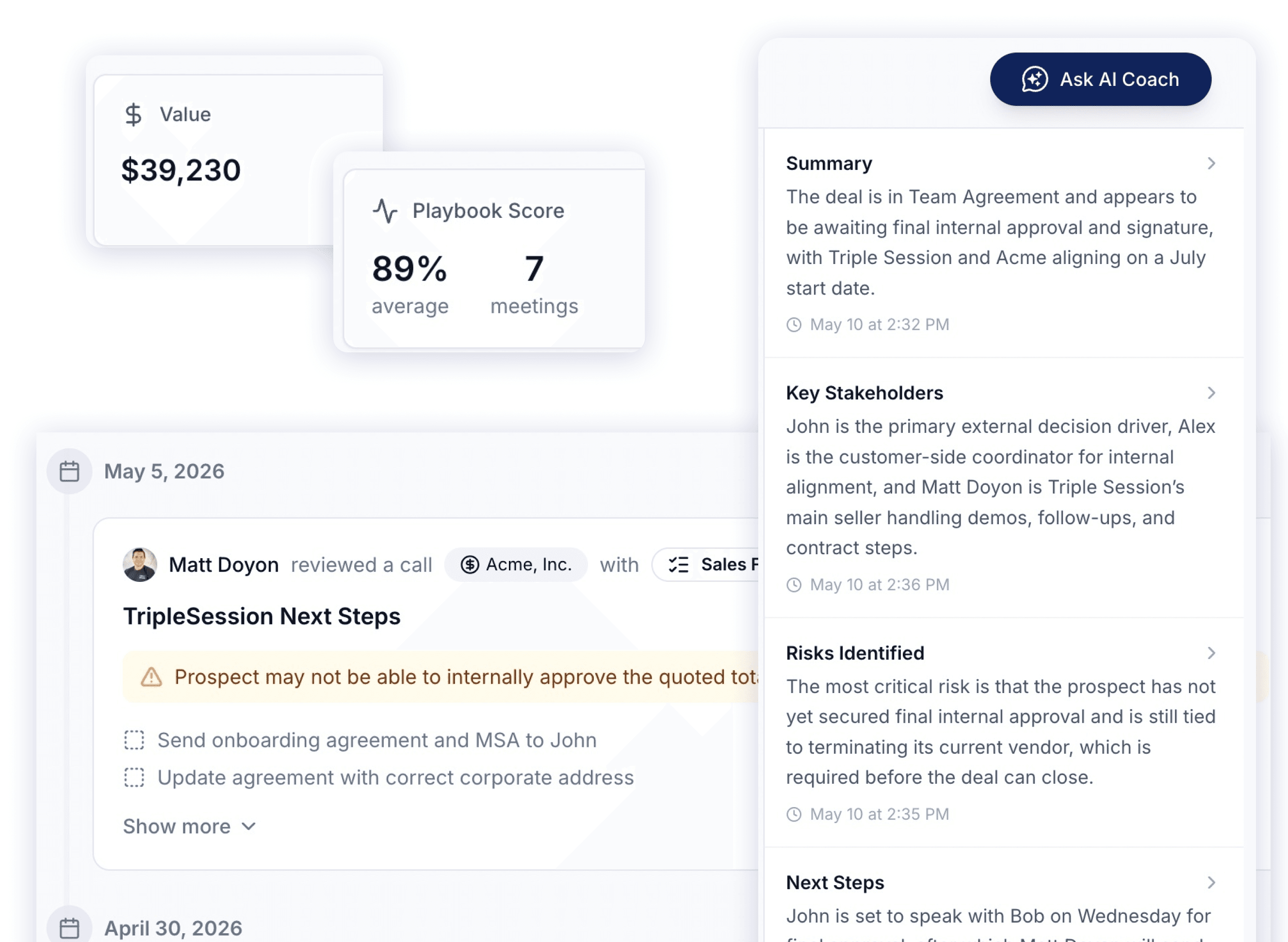1288x942 pixels.
Task: Expand the Show more dropdown
Action: click(190, 827)
